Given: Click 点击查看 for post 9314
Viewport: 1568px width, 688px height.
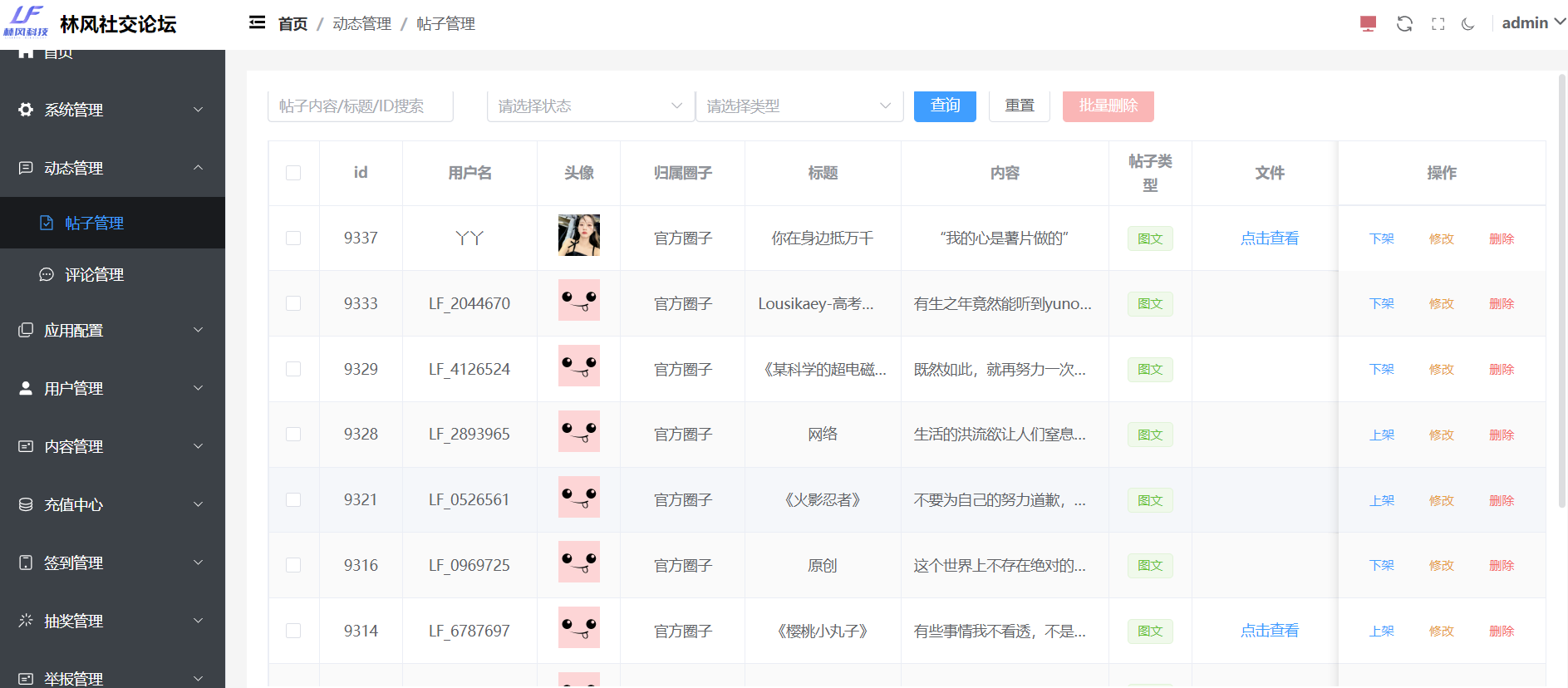Looking at the screenshot, I should click(1270, 631).
